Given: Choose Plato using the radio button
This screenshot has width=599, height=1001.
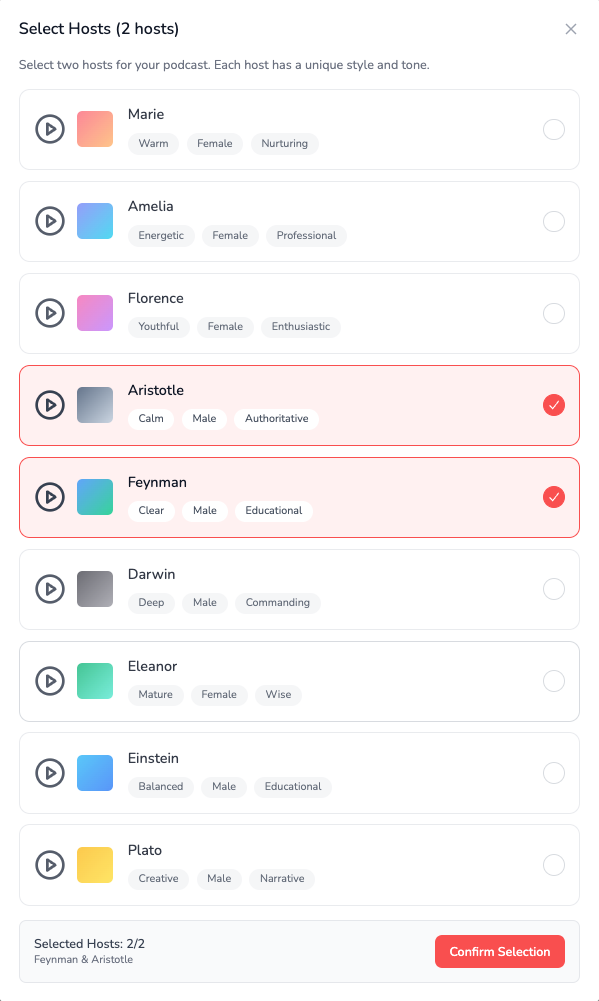Looking at the screenshot, I should 554,865.
